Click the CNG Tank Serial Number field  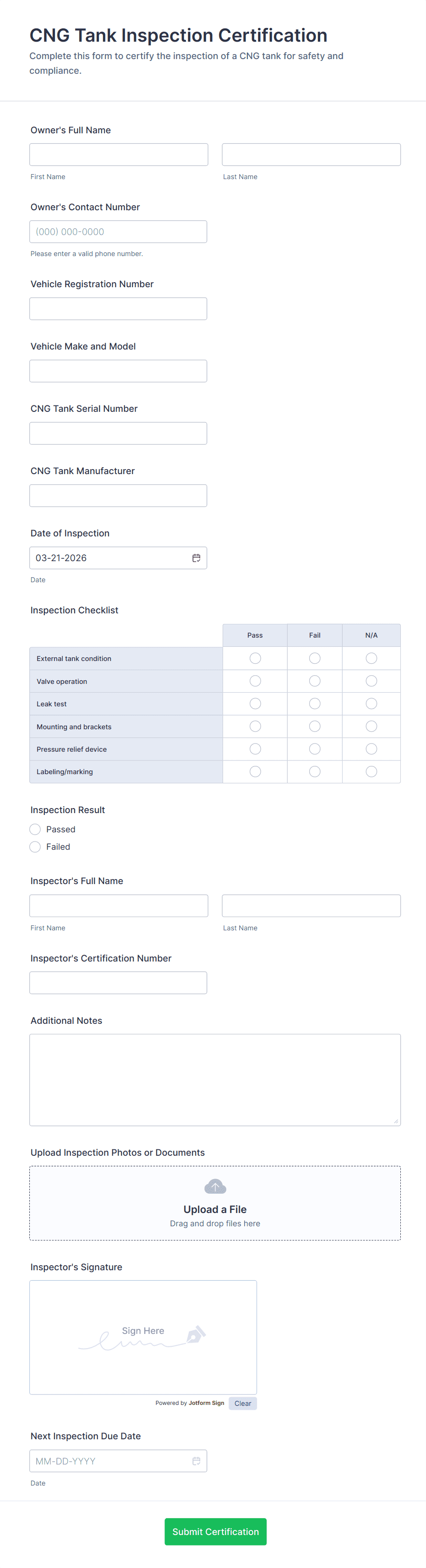point(118,433)
